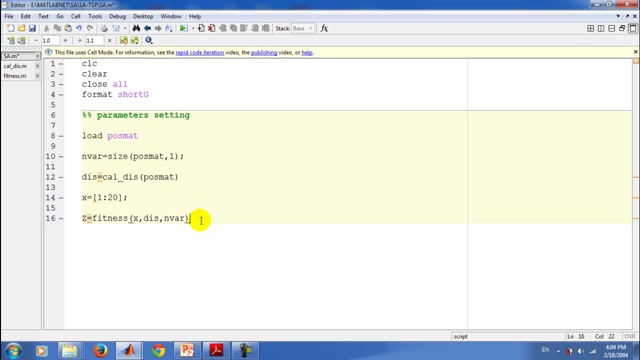The height and width of the screenshot is (360, 640).
Task: Open the show functions list icon
Action: click(x=169, y=28)
